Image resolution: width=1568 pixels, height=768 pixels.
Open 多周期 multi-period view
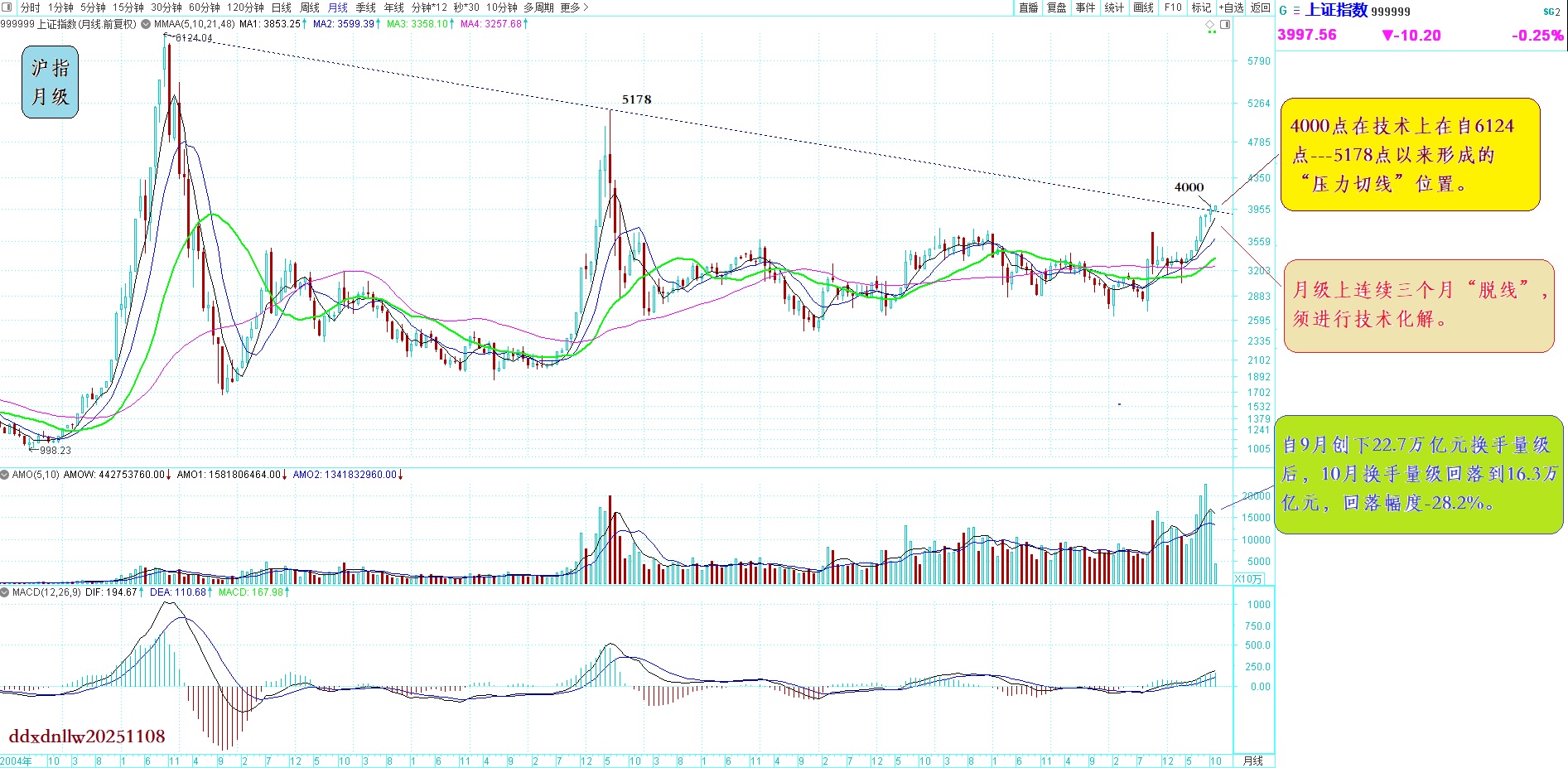coord(538,7)
